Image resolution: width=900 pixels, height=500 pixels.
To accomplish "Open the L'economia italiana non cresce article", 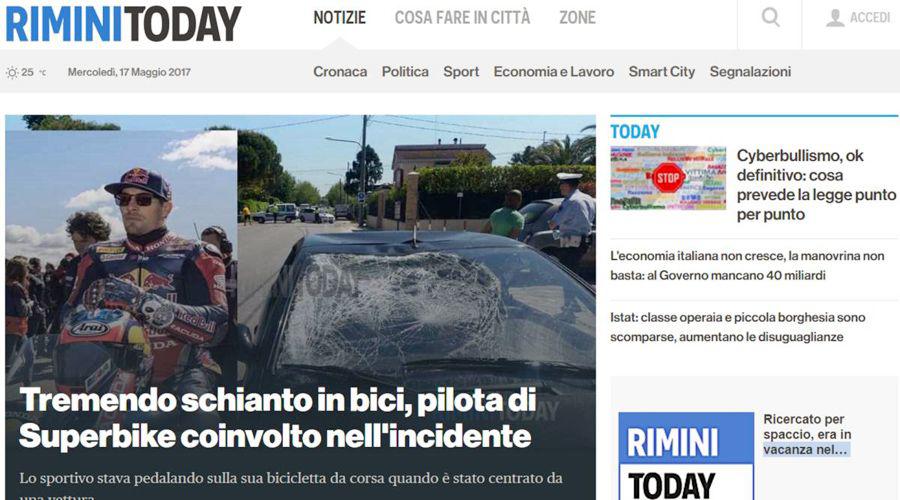I will 747,266.
